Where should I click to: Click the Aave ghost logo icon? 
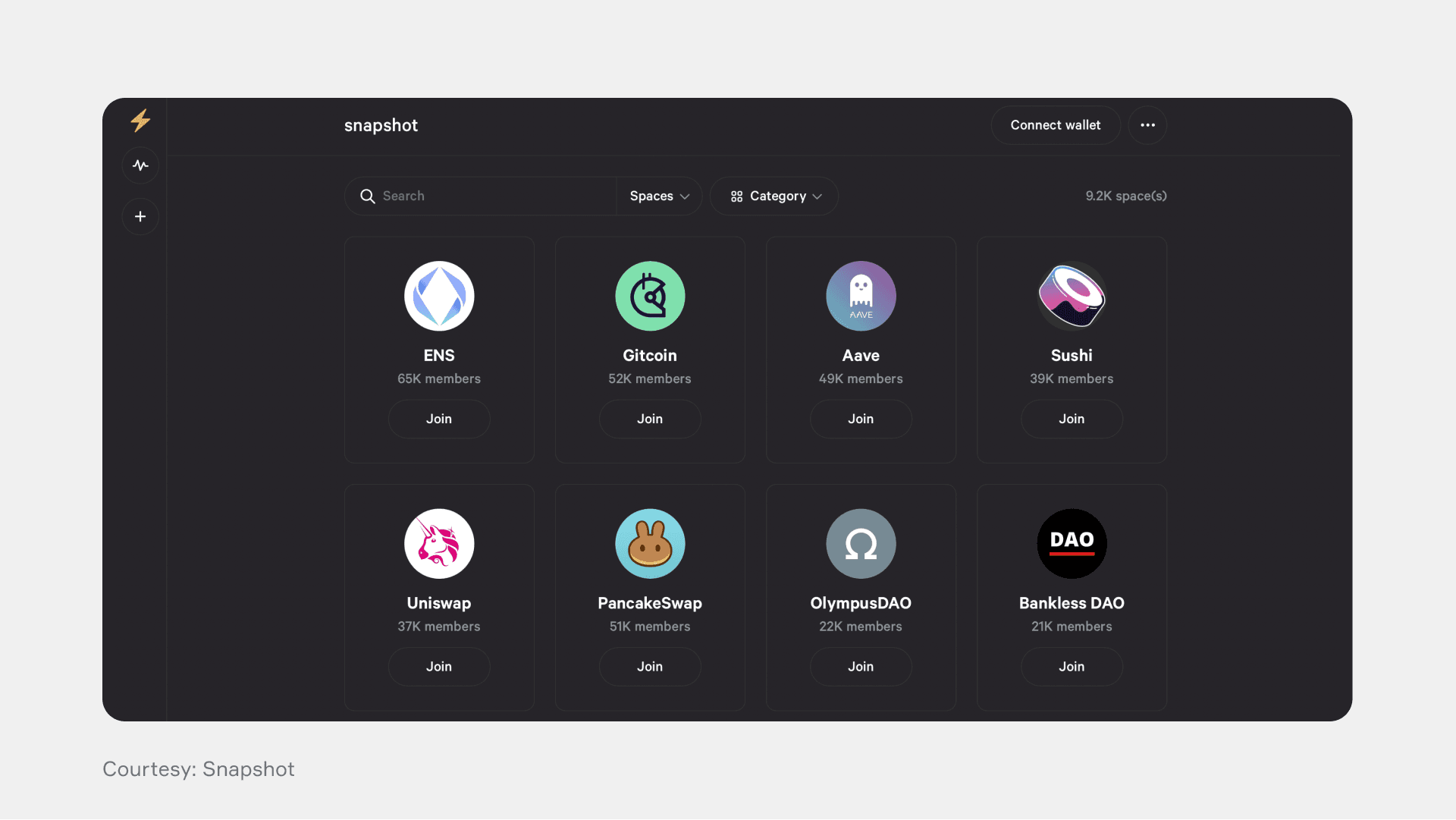click(x=860, y=295)
